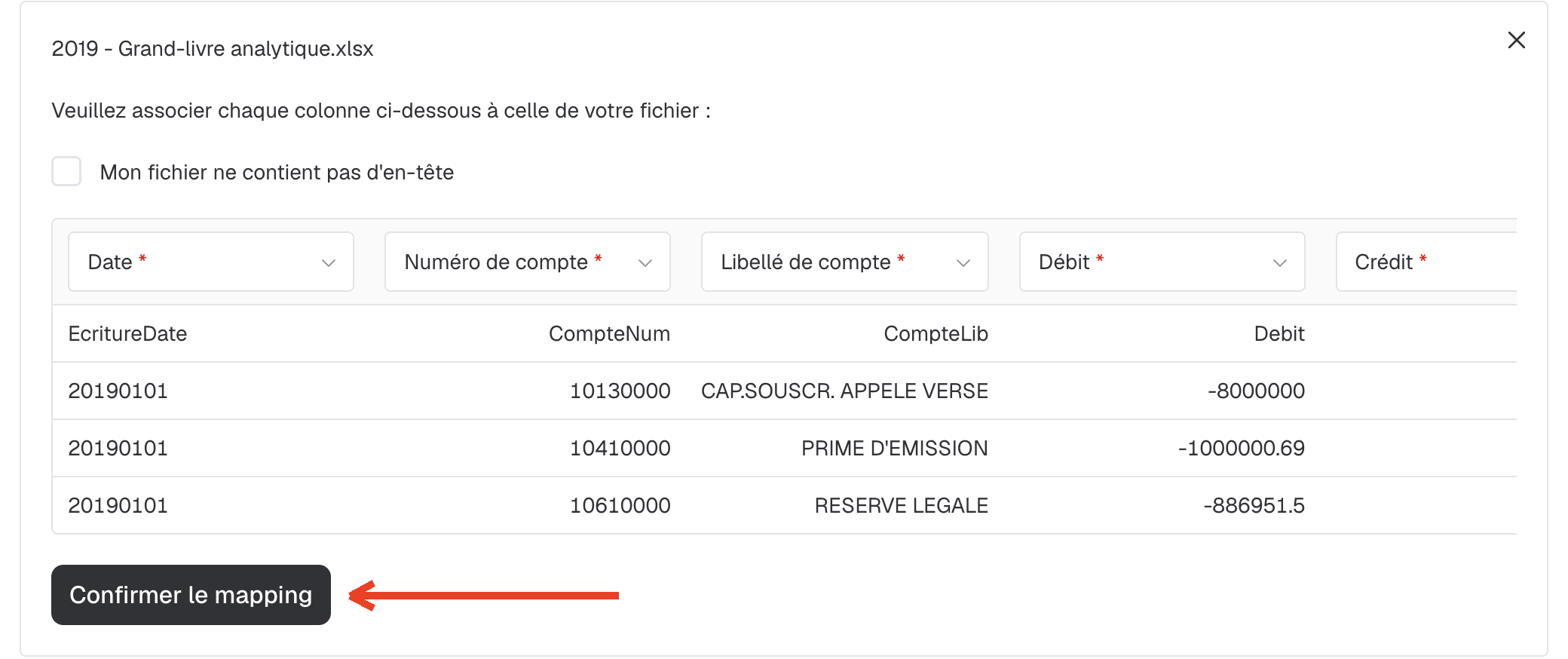Screen dimensions: 1568x659
Task: Click the Confirmer le mapping button
Action: click(x=191, y=595)
